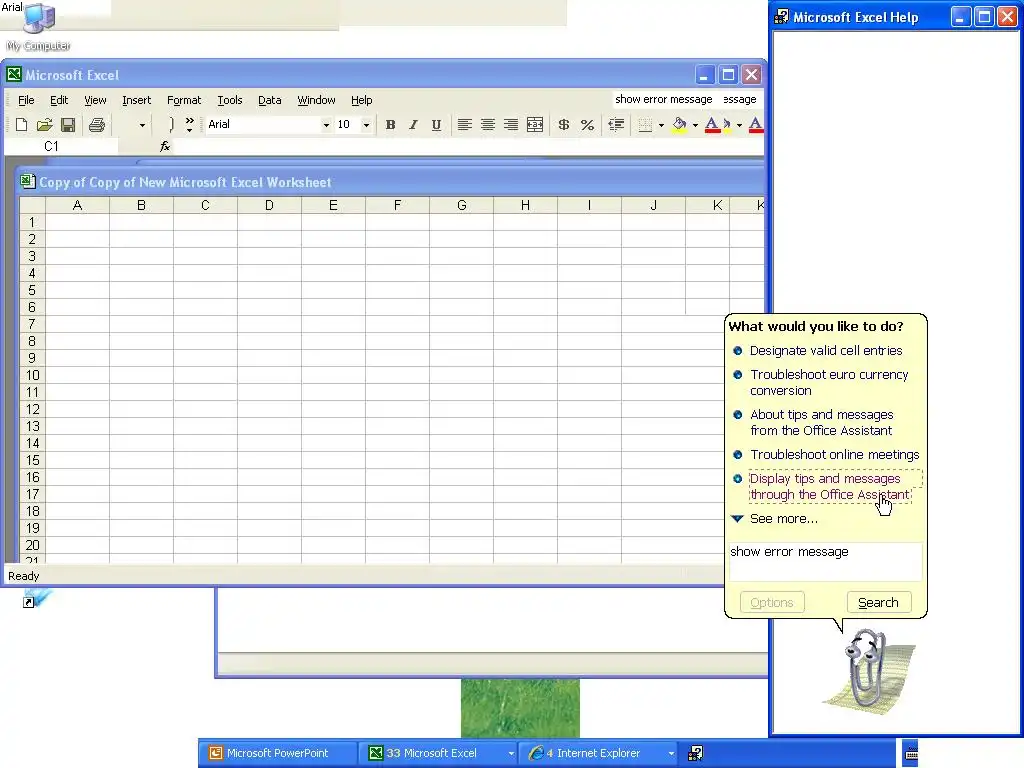Apply red font color A icon
The width and height of the screenshot is (1024, 768).
point(712,124)
